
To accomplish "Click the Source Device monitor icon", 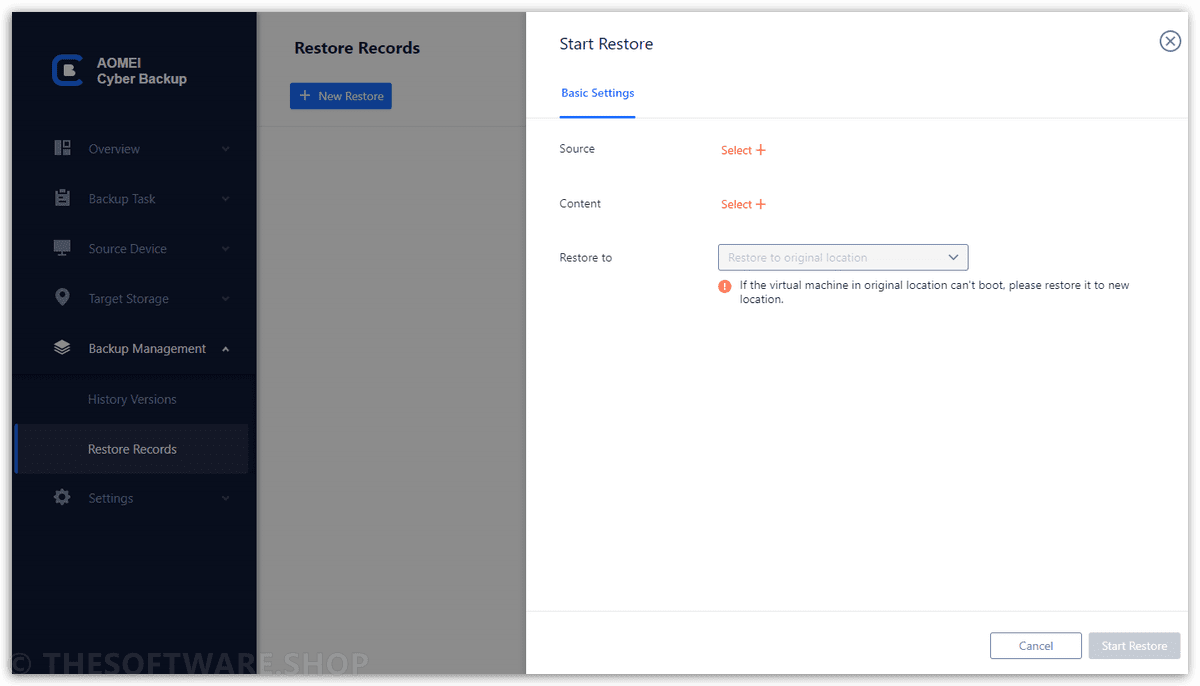I will pos(62,248).
